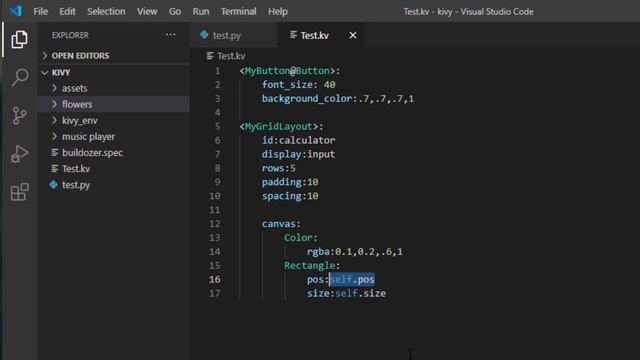Click the MyButton@Button rule text

(x=290, y=71)
